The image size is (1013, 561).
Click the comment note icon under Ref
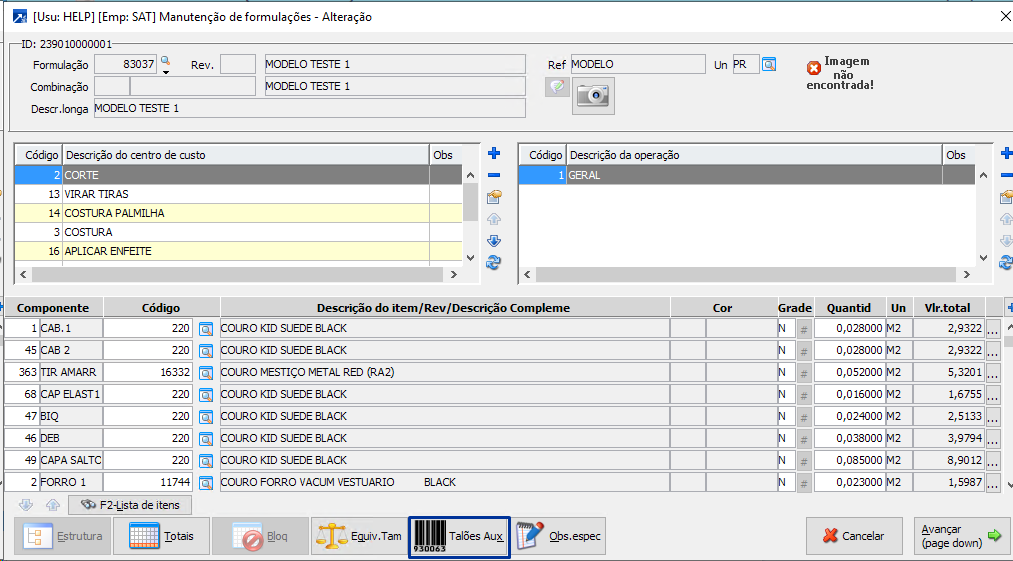[x=557, y=87]
